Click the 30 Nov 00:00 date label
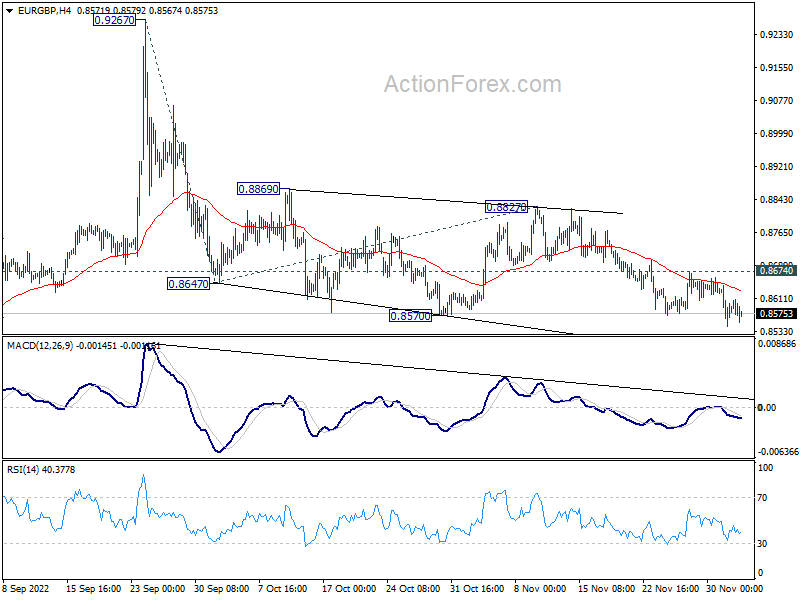This screenshot has height=600, width=800. (735, 589)
